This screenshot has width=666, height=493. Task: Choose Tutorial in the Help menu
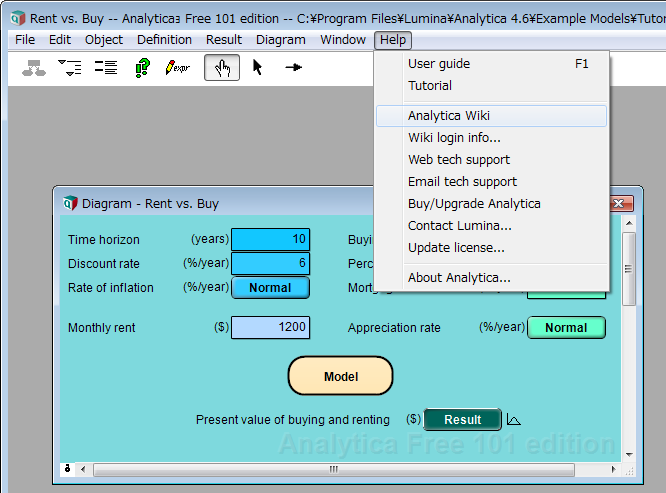click(491, 86)
